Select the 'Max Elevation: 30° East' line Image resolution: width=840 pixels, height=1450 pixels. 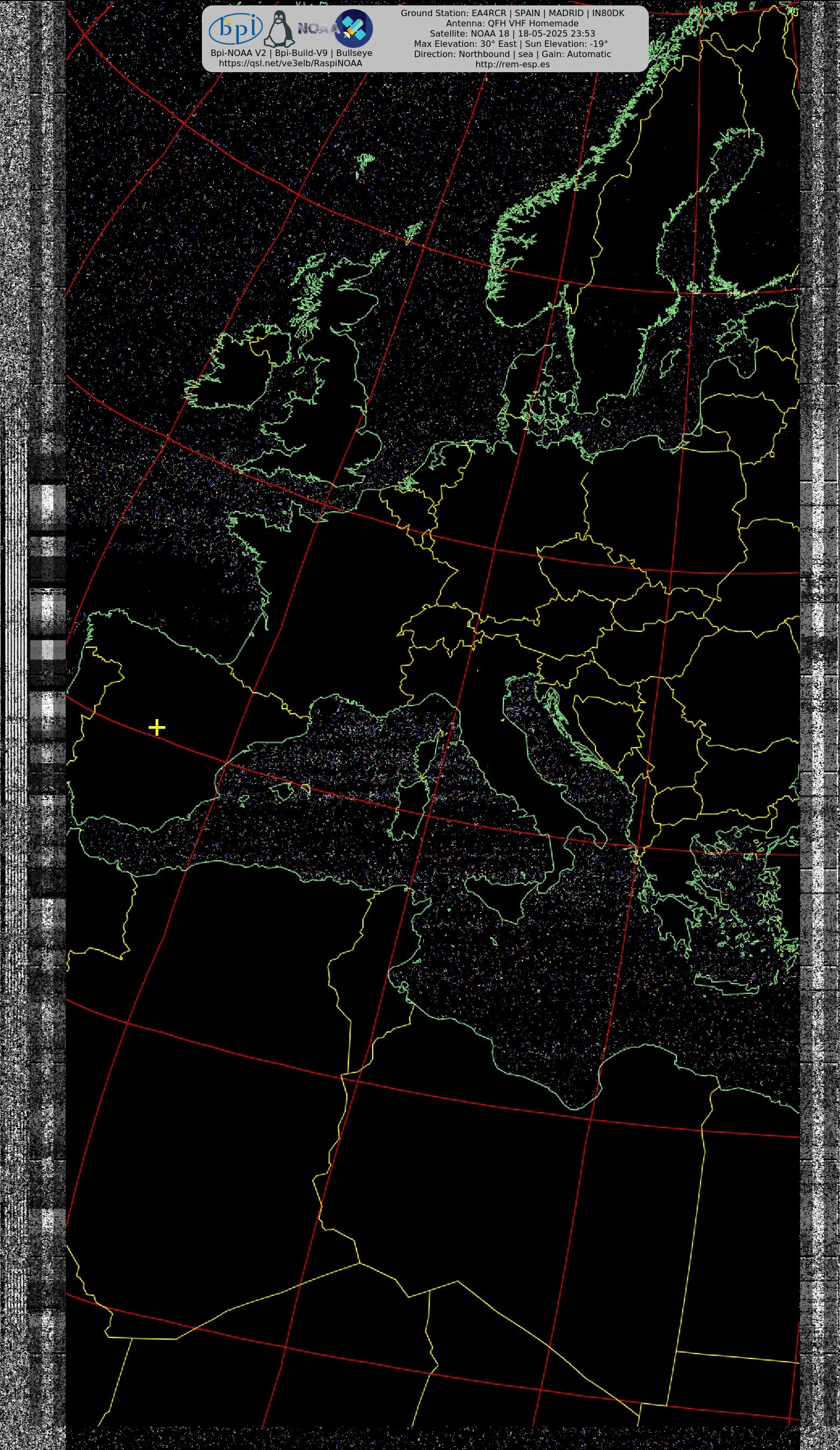511,44
